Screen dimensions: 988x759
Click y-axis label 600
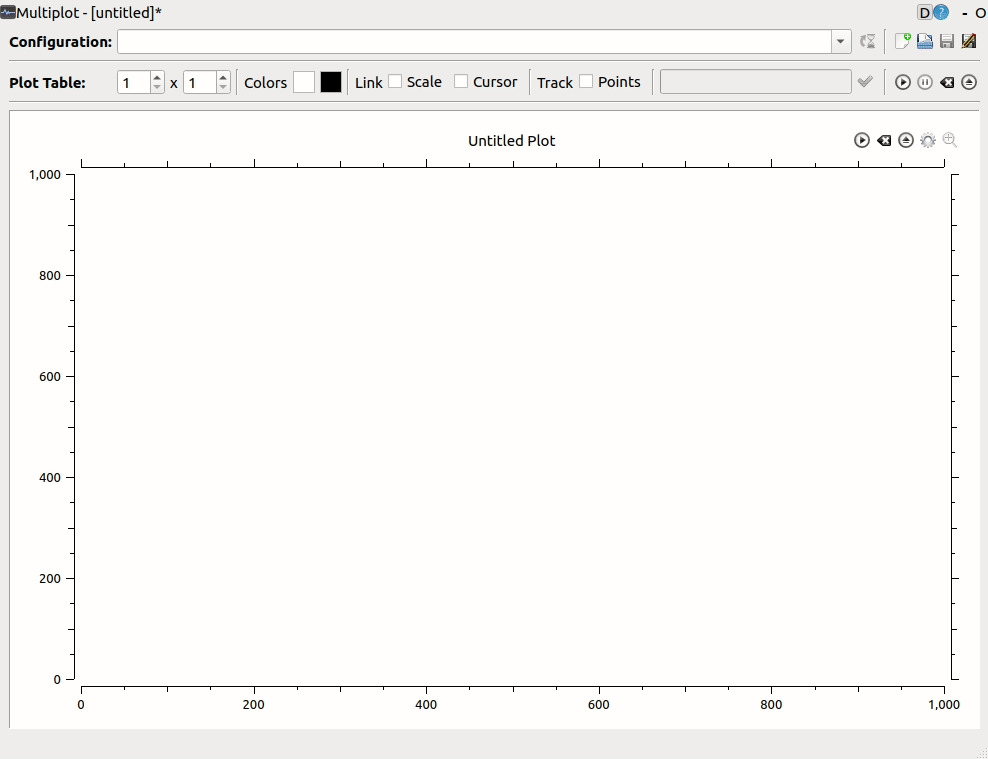50,376
